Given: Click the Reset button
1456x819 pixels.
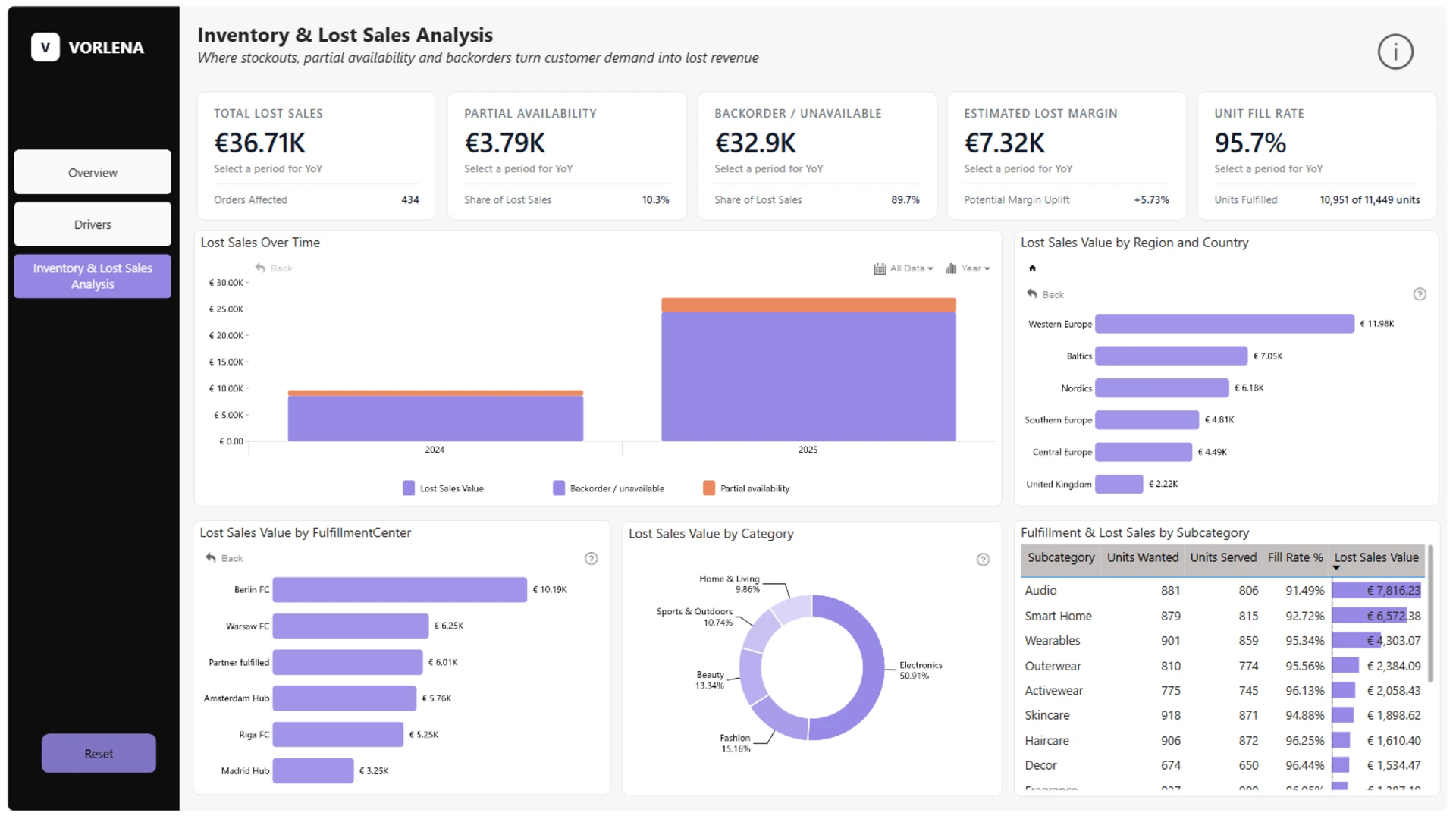Looking at the screenshot, I should [x=99, y=754].
